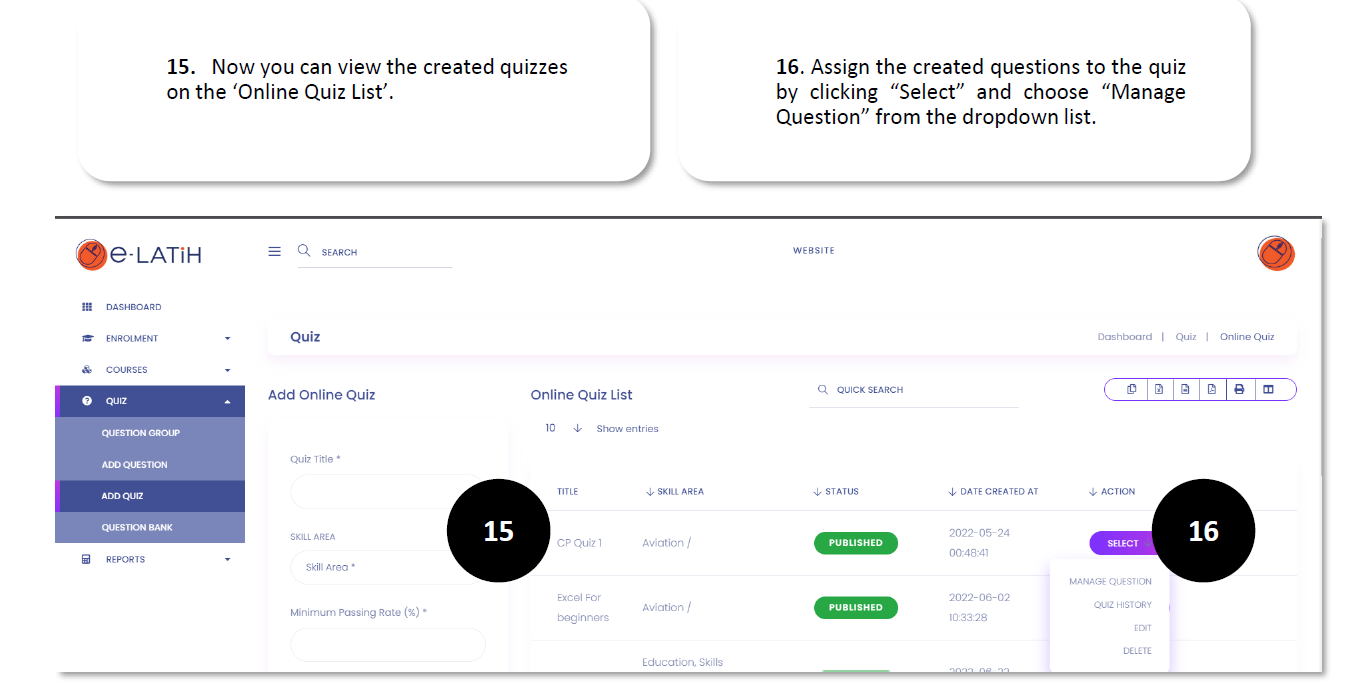Print the Online Quiz List

[x=1239, y=389]
